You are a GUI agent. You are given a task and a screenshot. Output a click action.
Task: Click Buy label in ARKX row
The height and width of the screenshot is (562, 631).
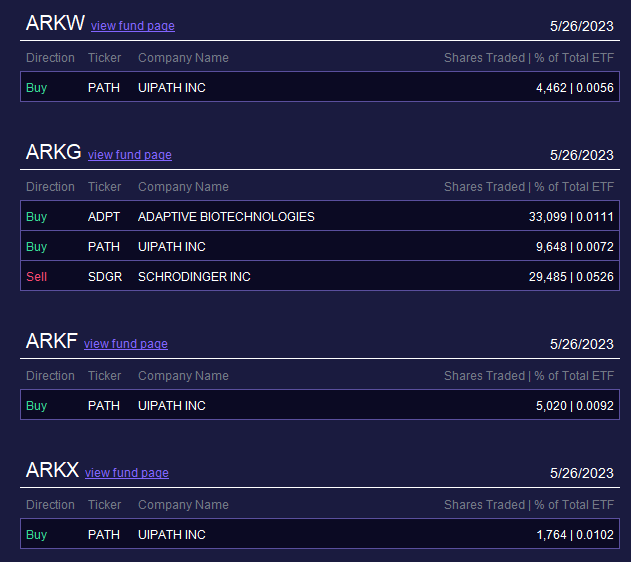pyautogui.click(x=37, y=535)
